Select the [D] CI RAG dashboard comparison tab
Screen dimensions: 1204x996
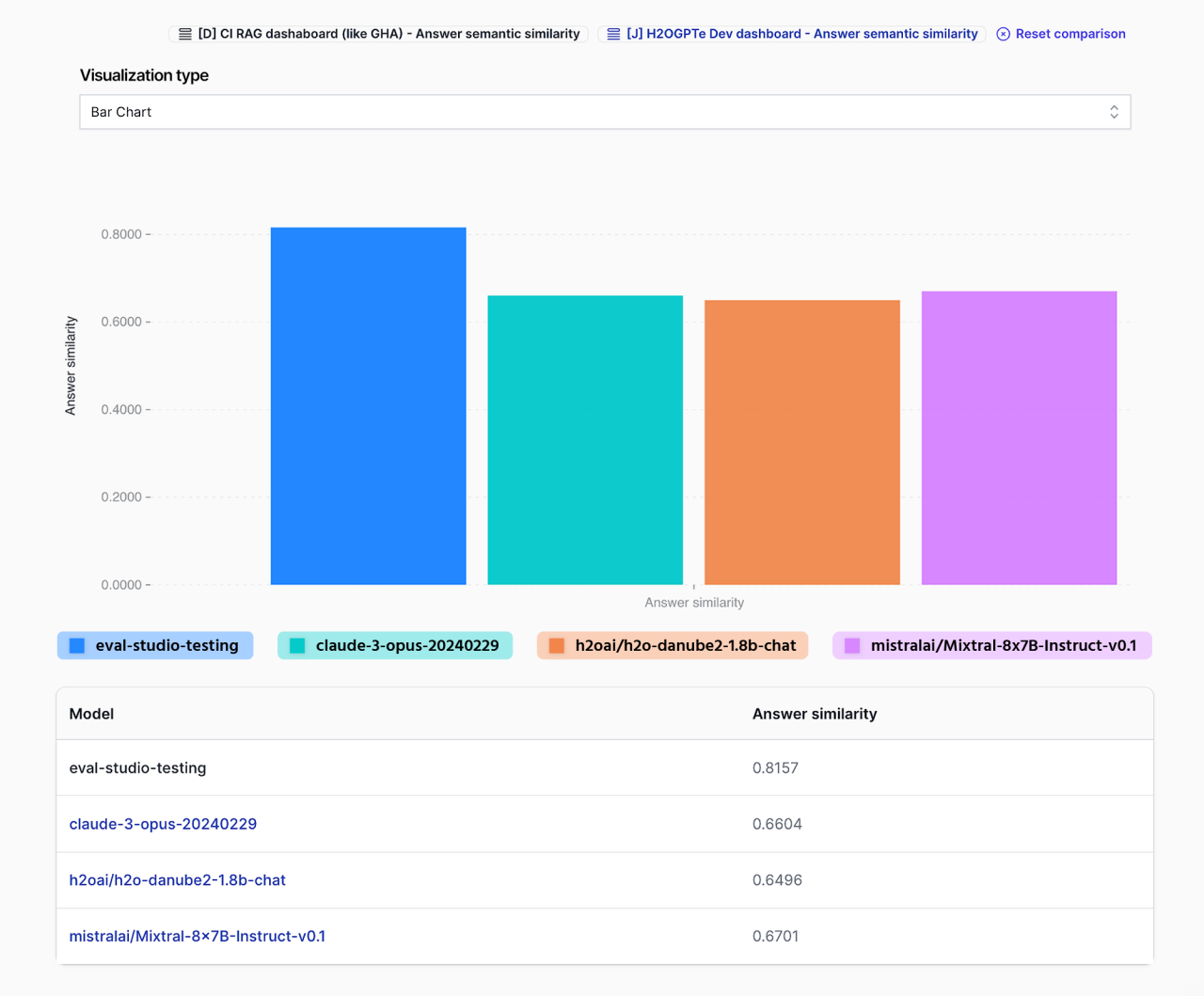pos(388,34)
